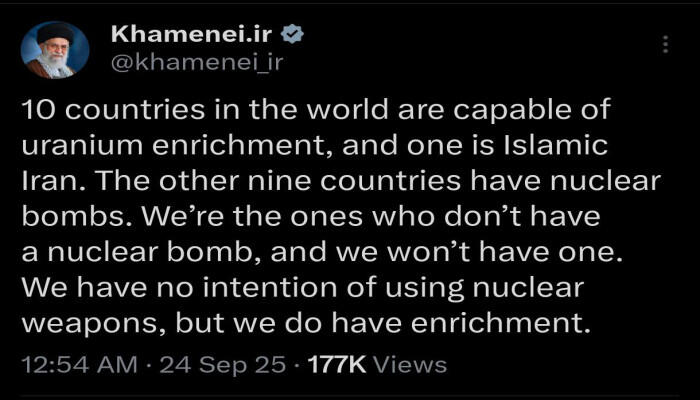The height and width of the screenshot is (400, 700).
Task: Open the three-dot more options menu
Action: 665,44
